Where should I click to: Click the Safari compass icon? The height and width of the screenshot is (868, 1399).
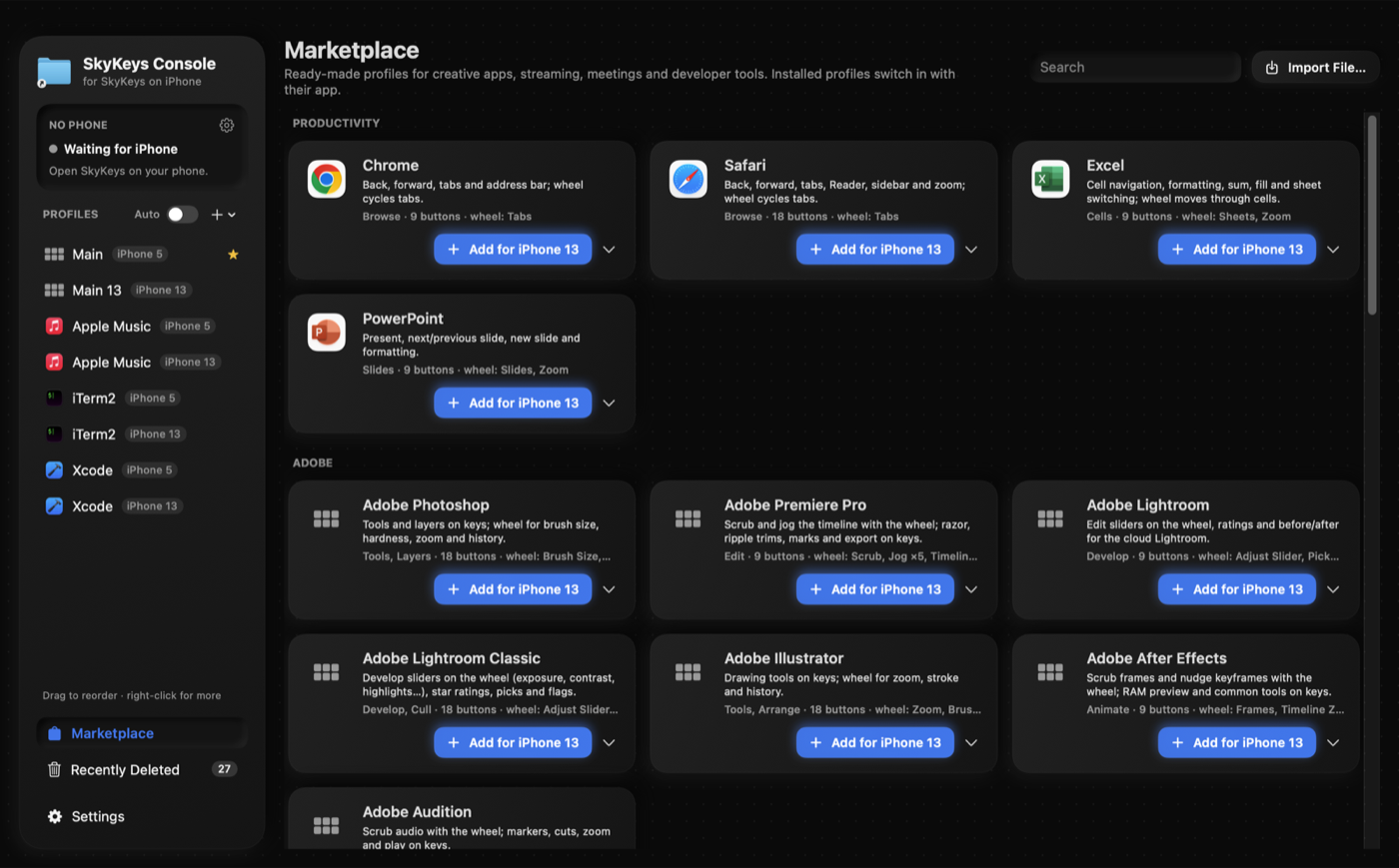(688, 179)
